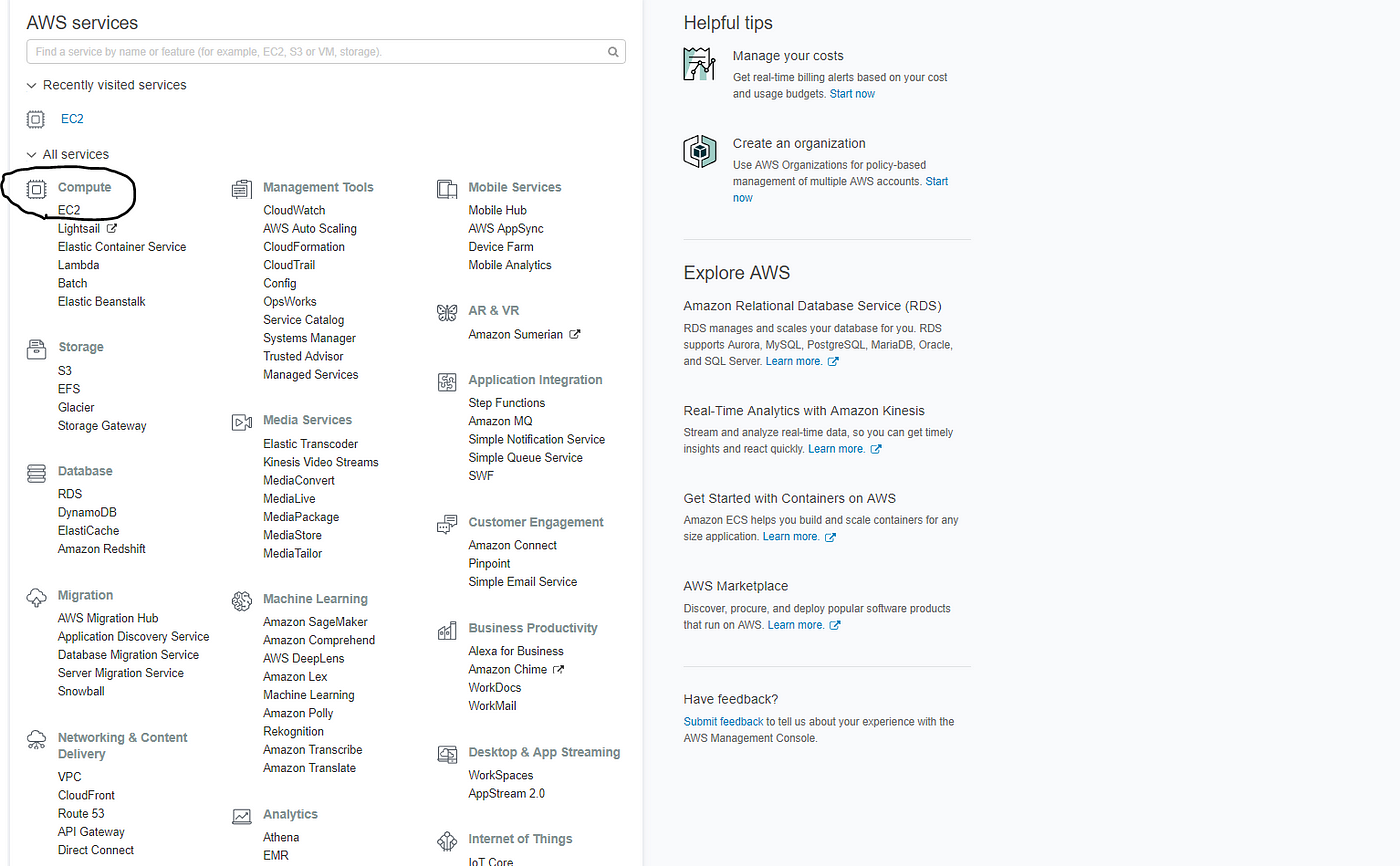This screenshot has height=866, width=1400.
Task: Open Amazon Connect
Action: pyautogui.click(x=513, y=545)
